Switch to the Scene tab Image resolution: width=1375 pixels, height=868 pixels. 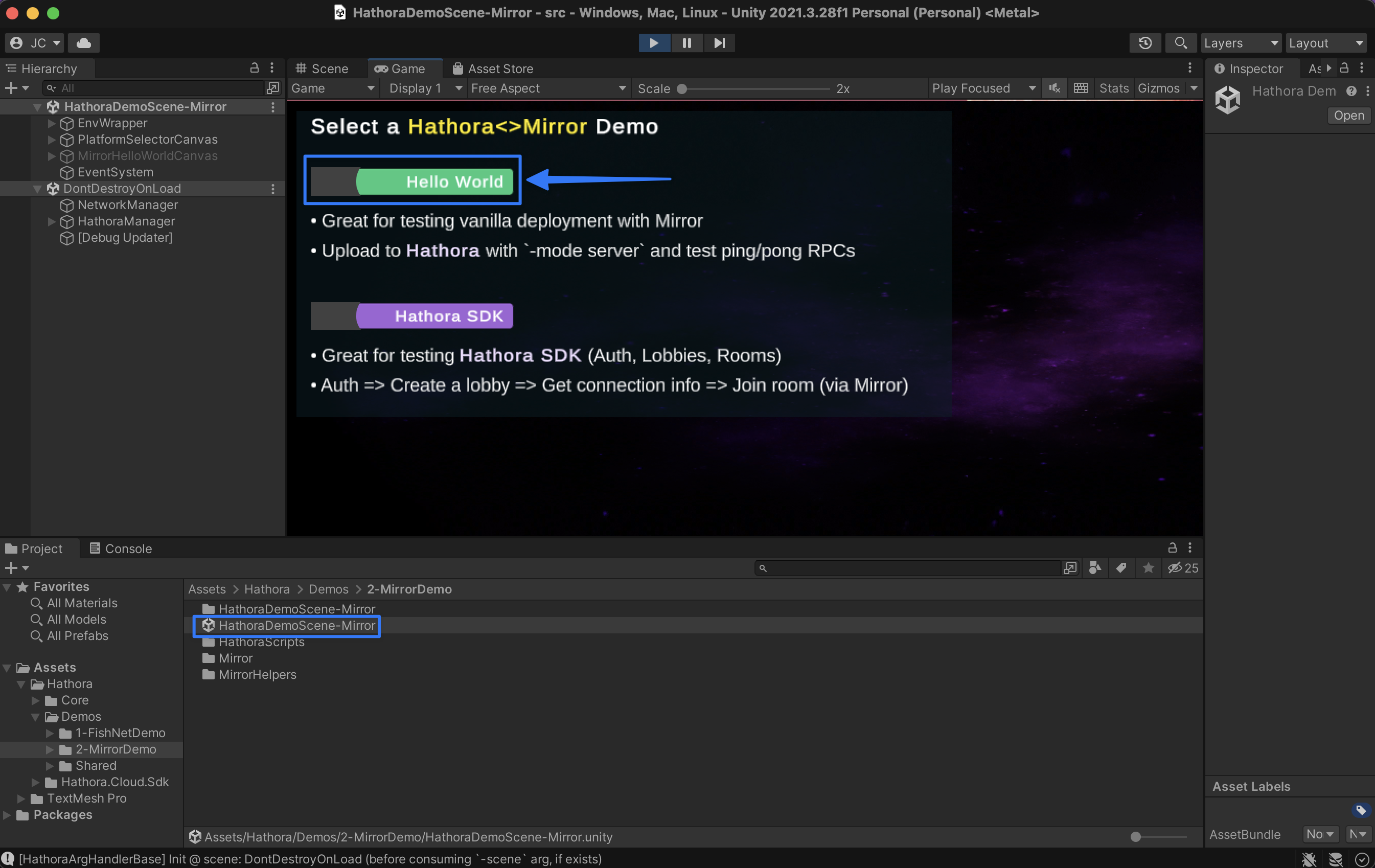pyautogui.click(x=322, y=68)
